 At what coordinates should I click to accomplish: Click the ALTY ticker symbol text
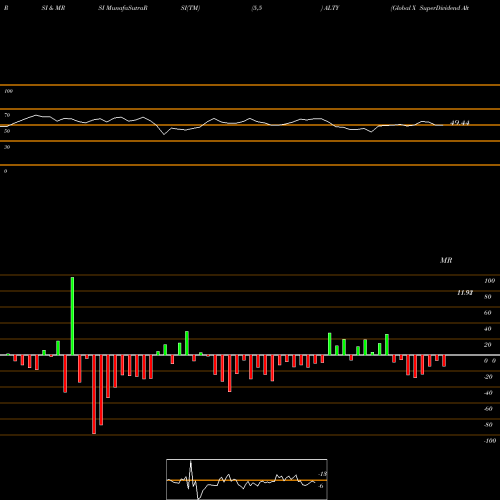click(x=331, y=8)
